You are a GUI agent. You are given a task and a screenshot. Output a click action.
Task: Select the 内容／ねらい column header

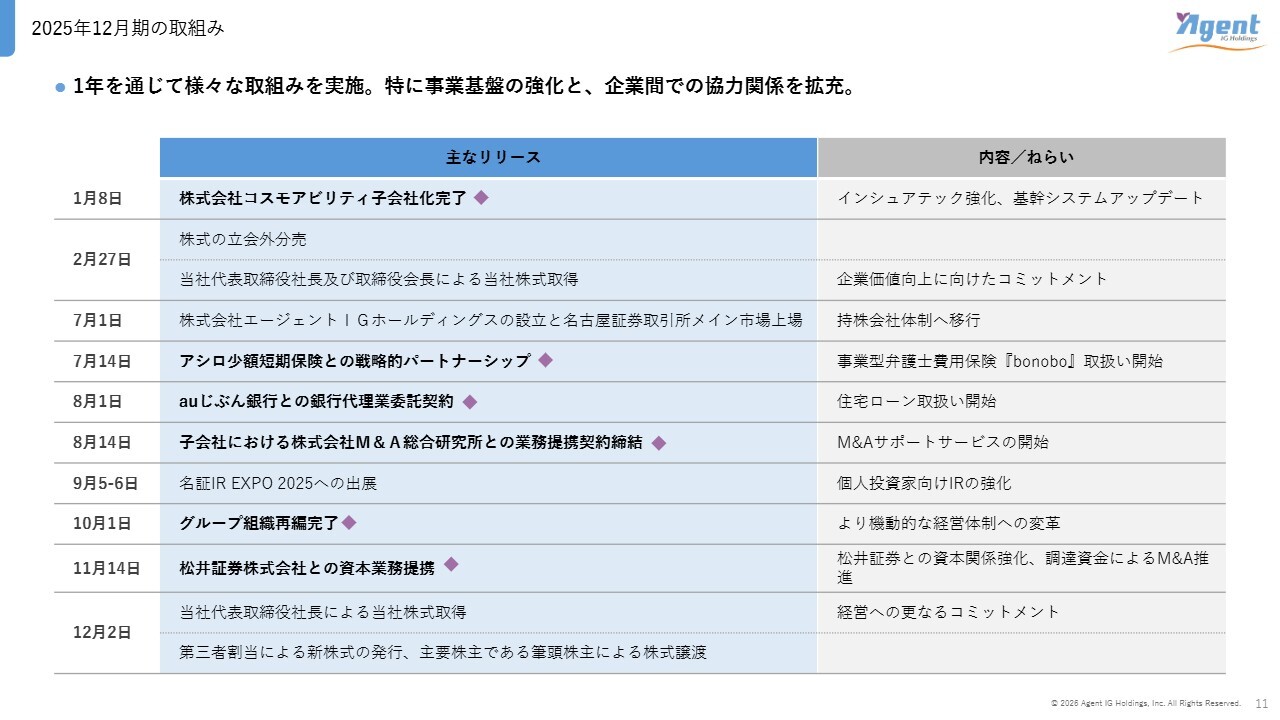point(1020,158)
